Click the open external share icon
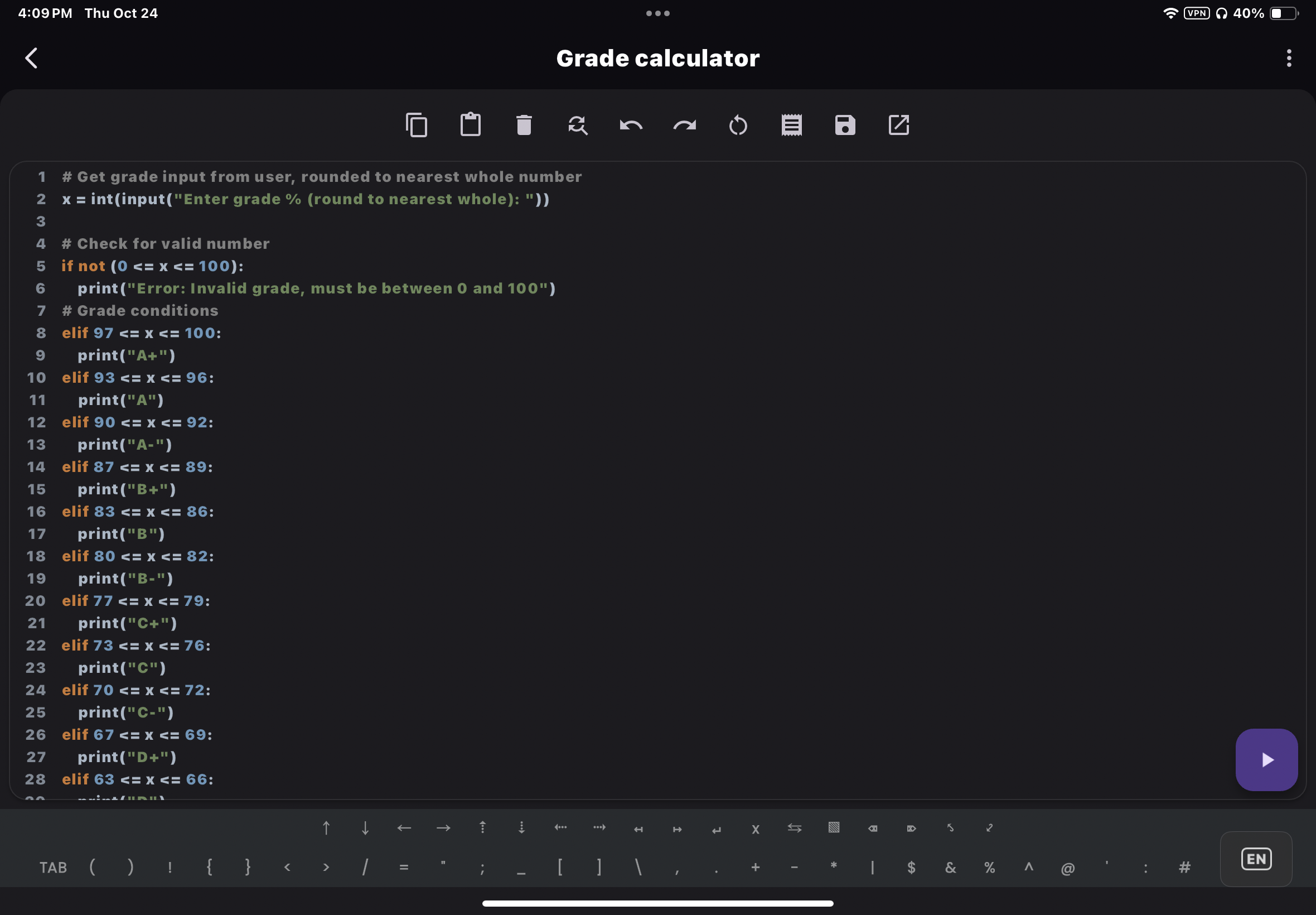 point(898,125)
